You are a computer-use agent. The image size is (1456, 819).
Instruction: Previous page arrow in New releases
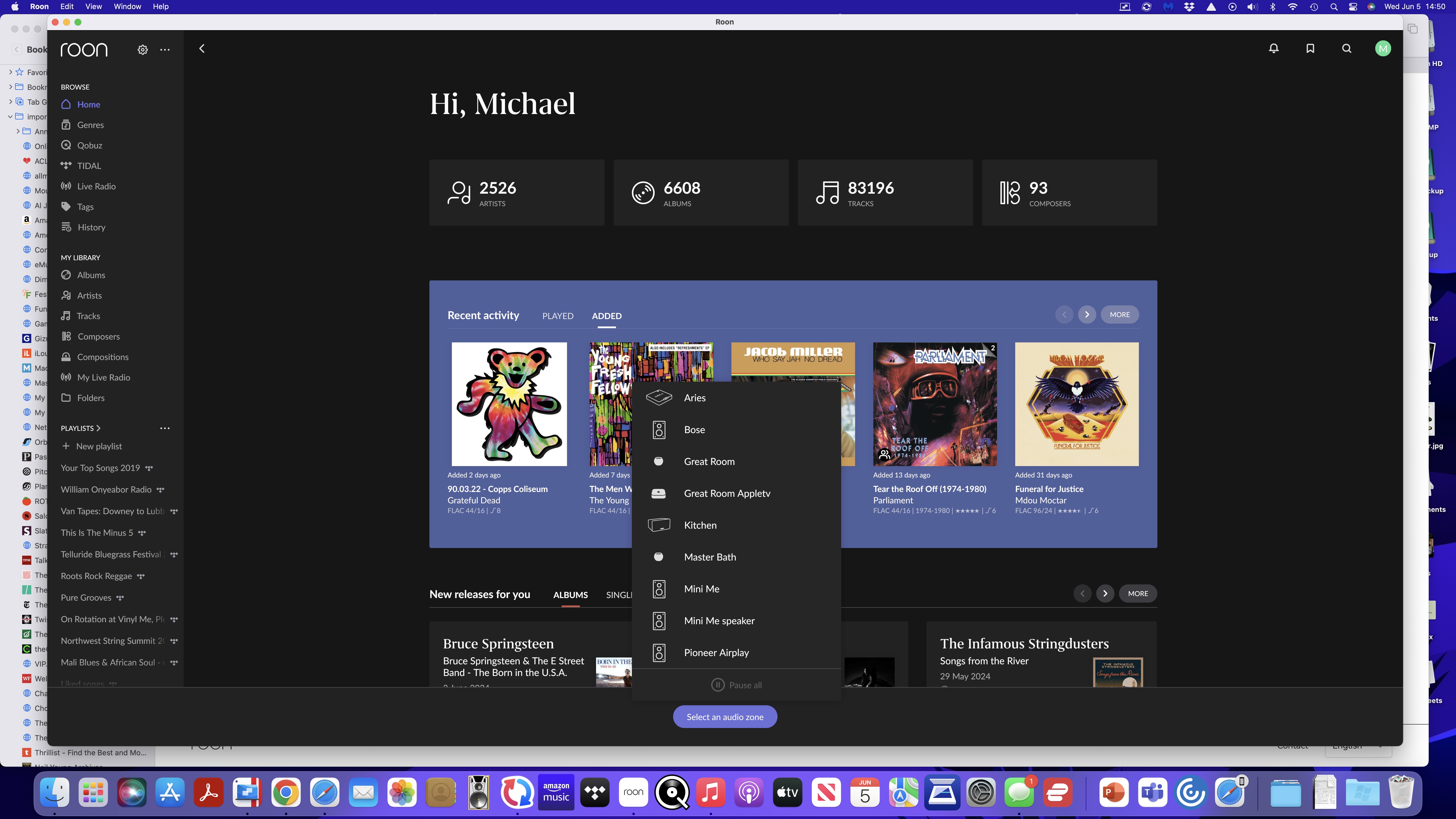coord(1082,593)
